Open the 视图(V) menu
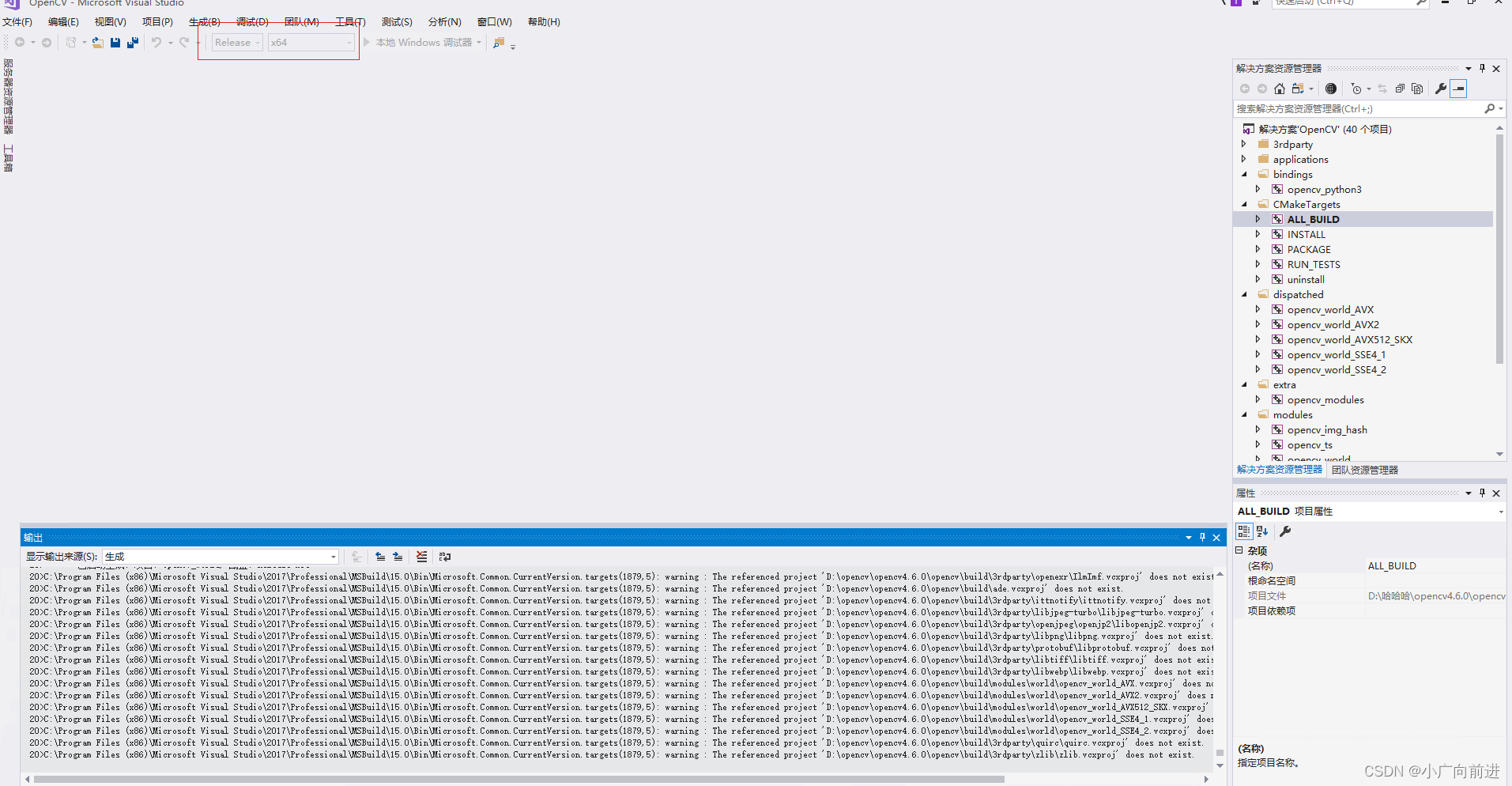 click(111, 22)
